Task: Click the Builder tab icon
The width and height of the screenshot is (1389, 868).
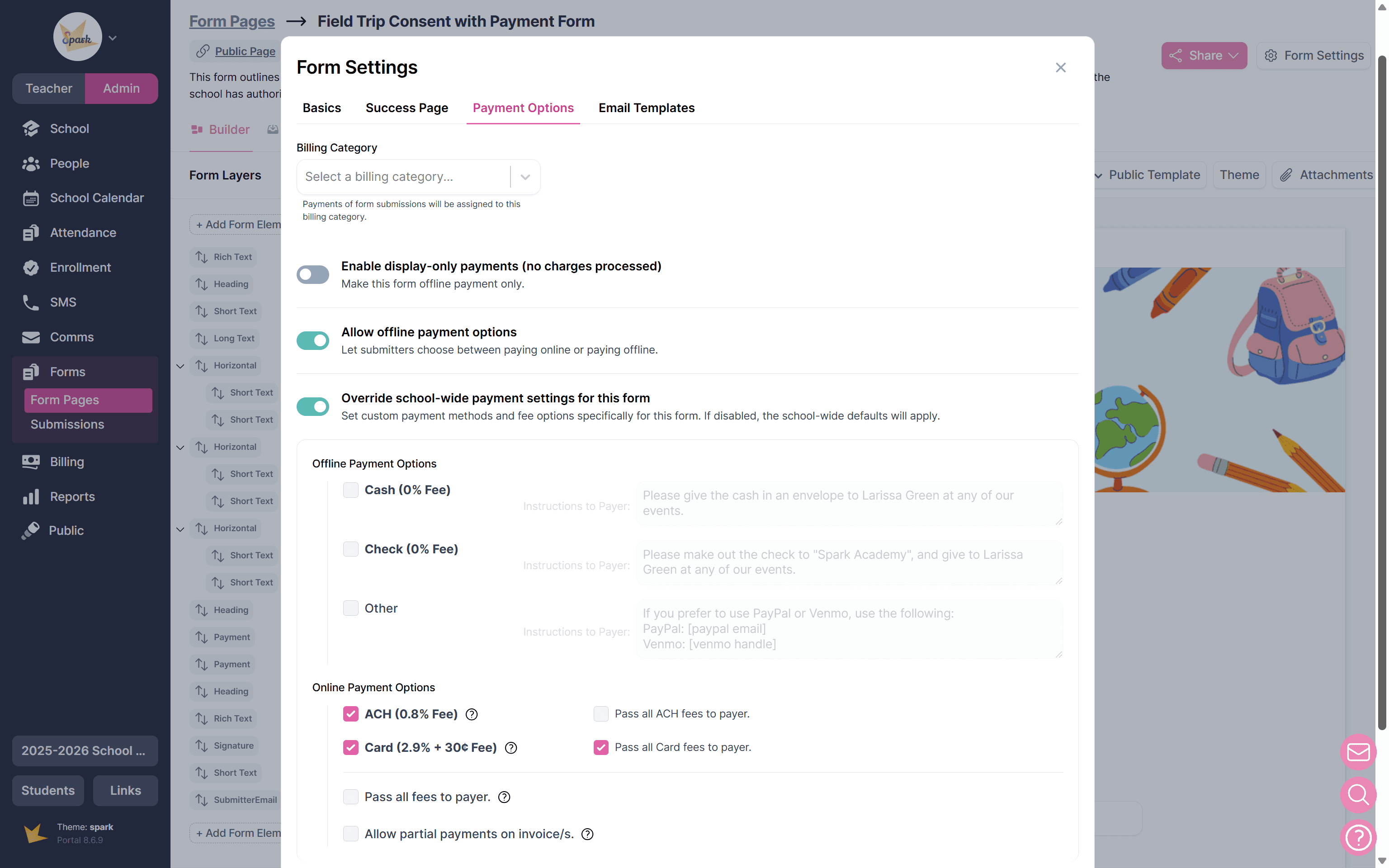Action: [197, 130]
